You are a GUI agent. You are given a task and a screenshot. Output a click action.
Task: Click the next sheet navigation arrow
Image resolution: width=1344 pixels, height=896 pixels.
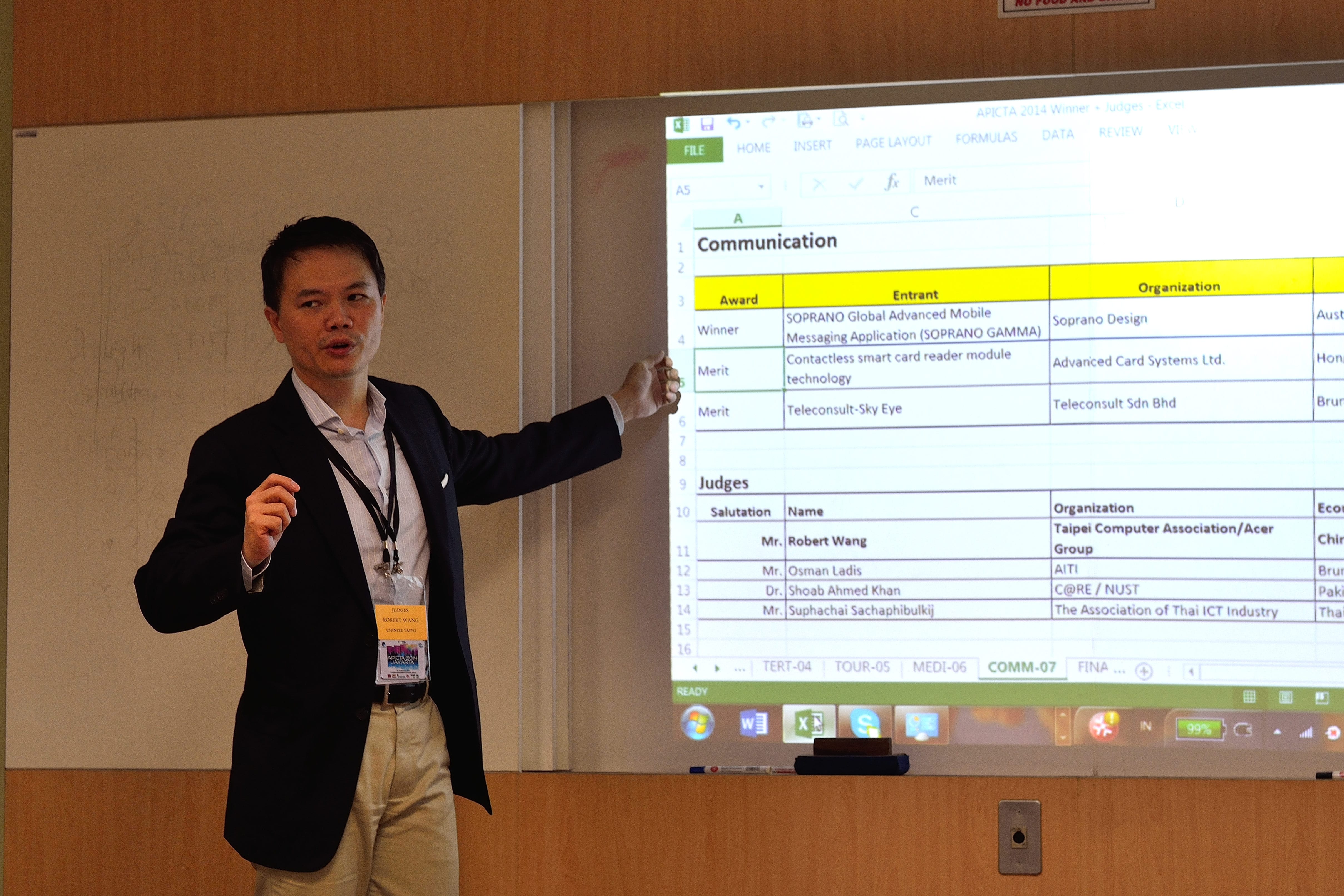(x=716, y=667)
